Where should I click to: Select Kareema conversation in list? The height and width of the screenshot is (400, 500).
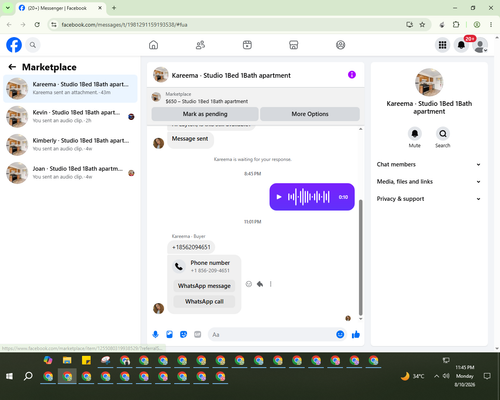(x=70, y=89)
